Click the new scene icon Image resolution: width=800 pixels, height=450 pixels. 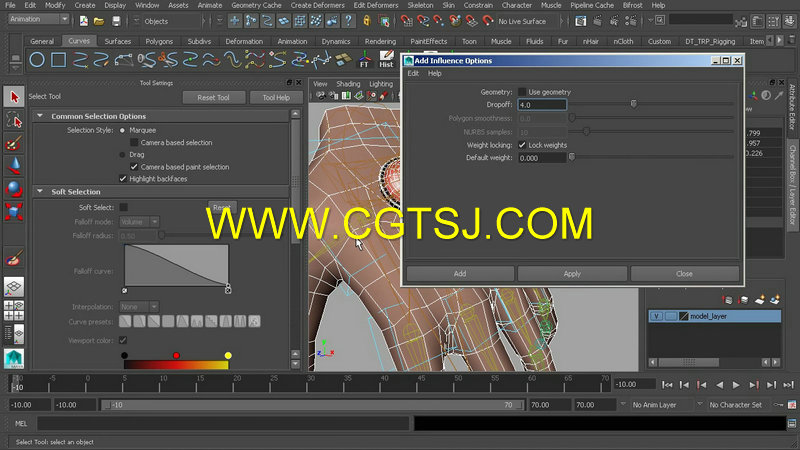point(84,21)
